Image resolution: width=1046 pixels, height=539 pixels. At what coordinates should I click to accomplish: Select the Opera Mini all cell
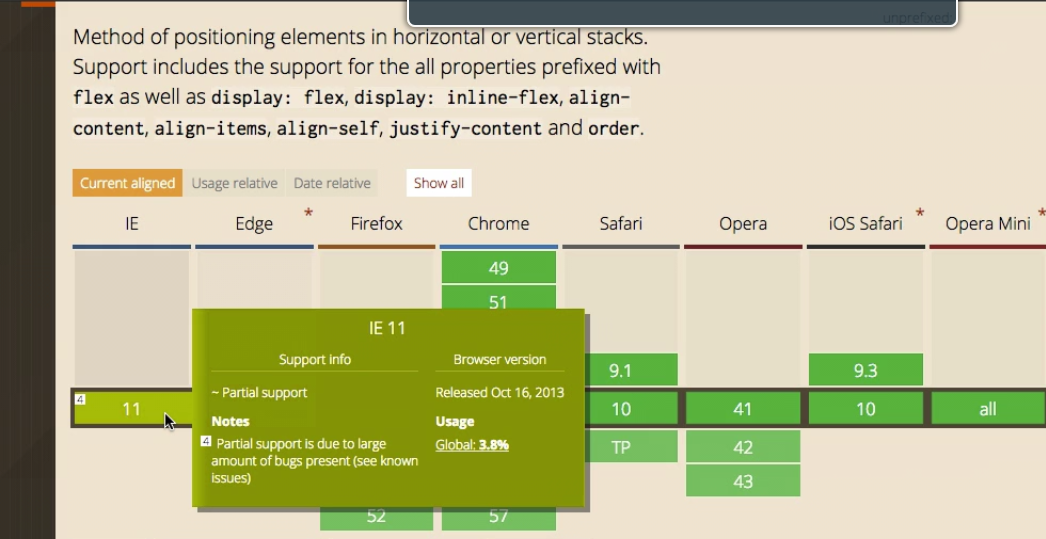tap(987, 409)
